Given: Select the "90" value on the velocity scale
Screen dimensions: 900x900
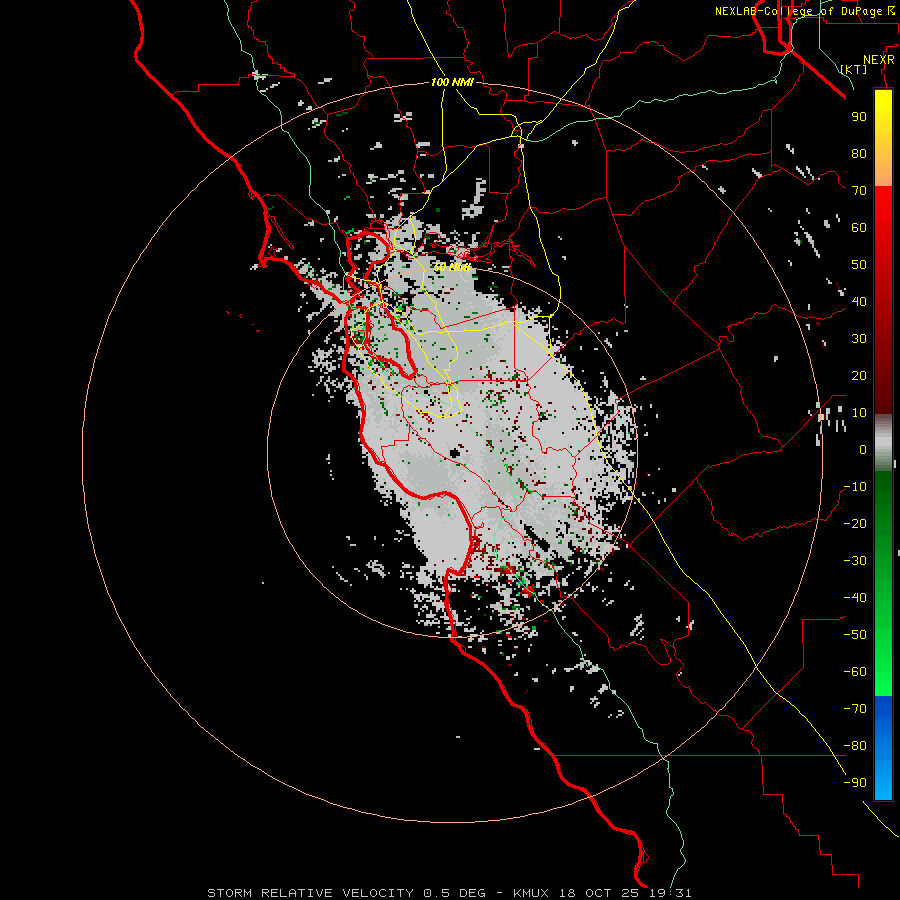Looking at the screenshot, I should [x=859, y=117].
